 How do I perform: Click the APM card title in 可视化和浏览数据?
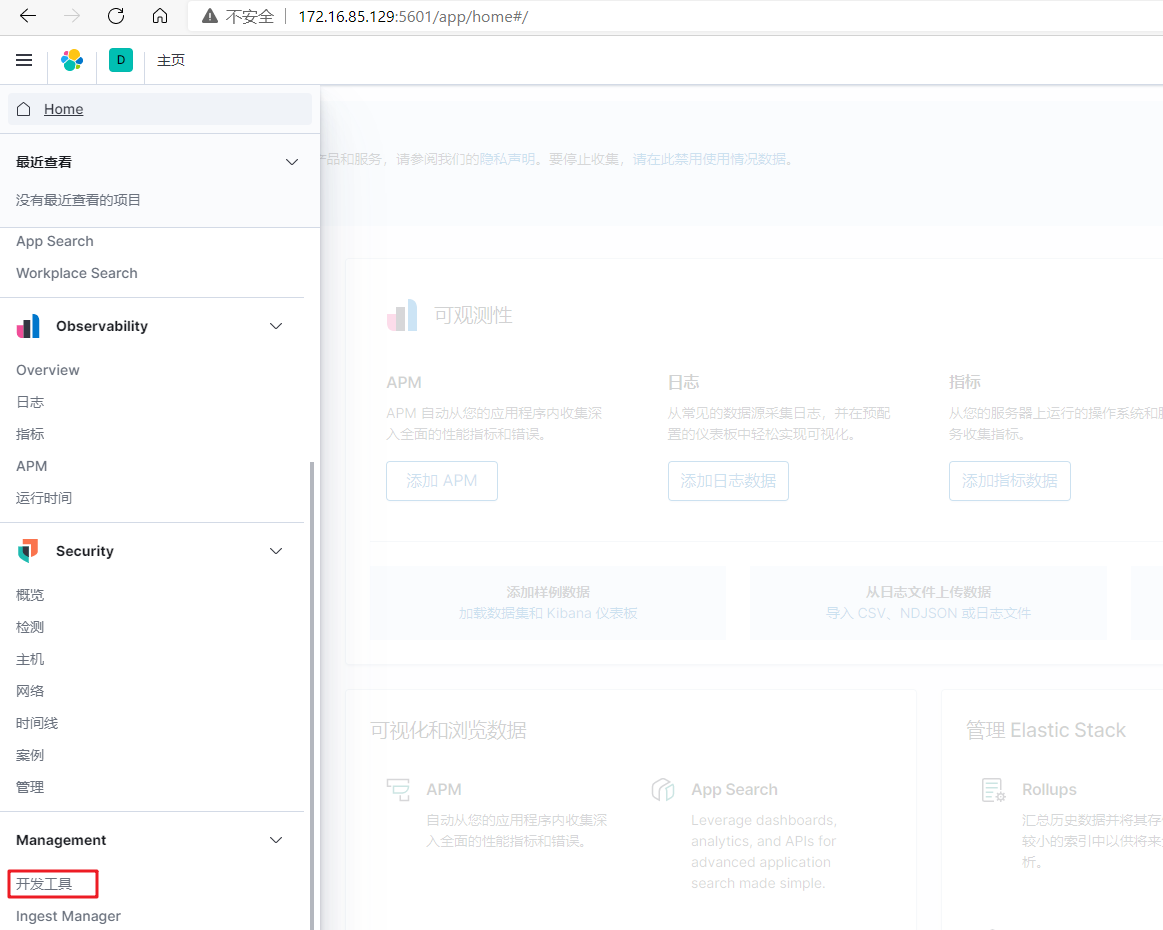(x=444, y=790)
